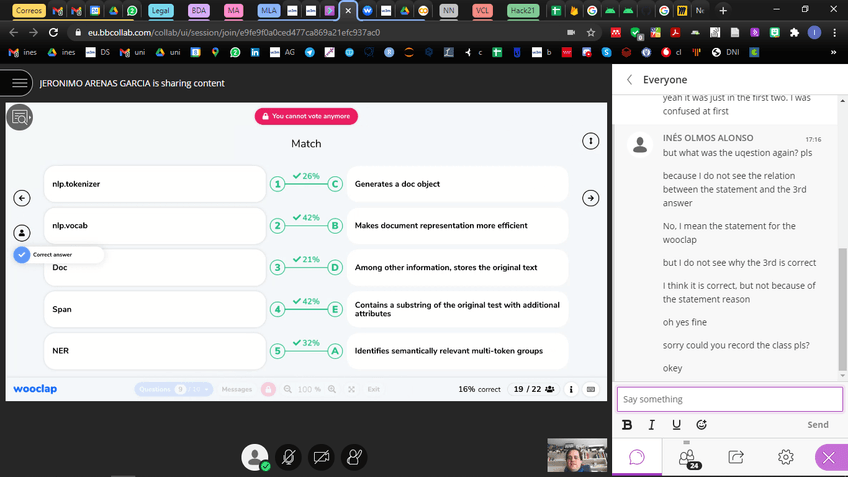This screenshot has height=477, width=848.
Task: Click the 19 / 22 participants counter
Action: tap(534, 389)
